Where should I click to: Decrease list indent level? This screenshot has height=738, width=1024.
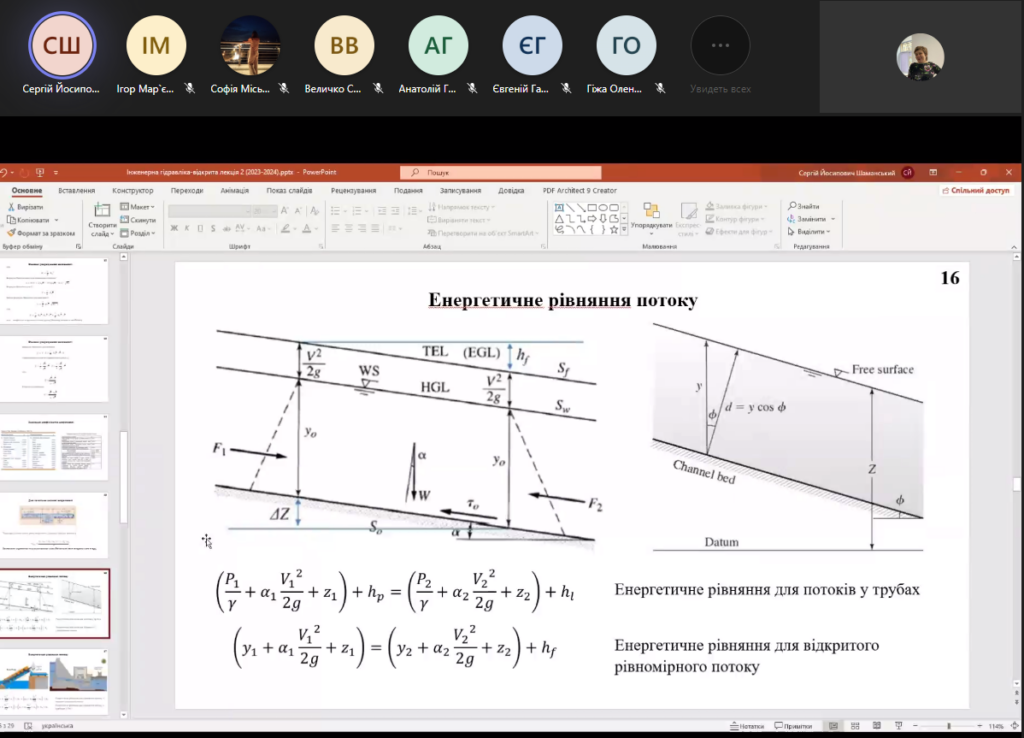pos(381,211)
